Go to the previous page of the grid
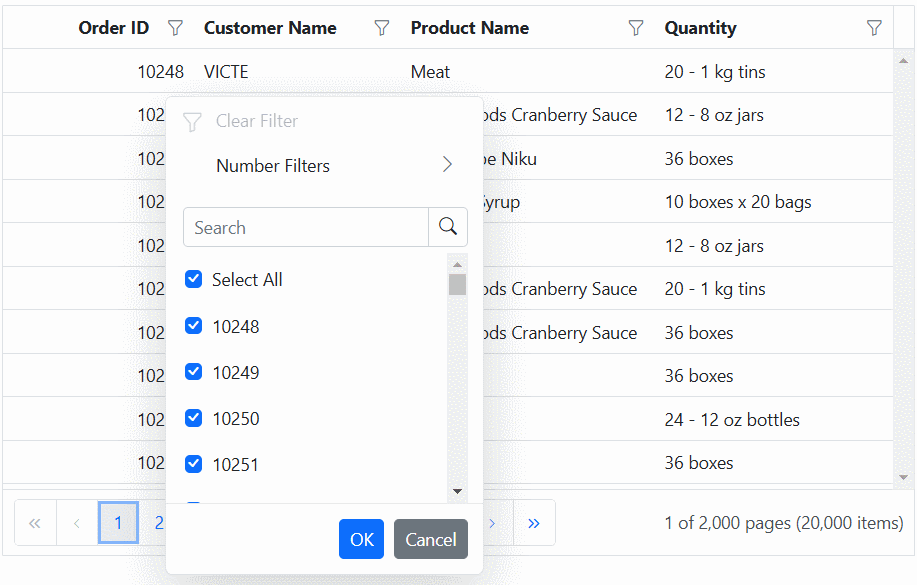917x585 pixels. point(77,523)
